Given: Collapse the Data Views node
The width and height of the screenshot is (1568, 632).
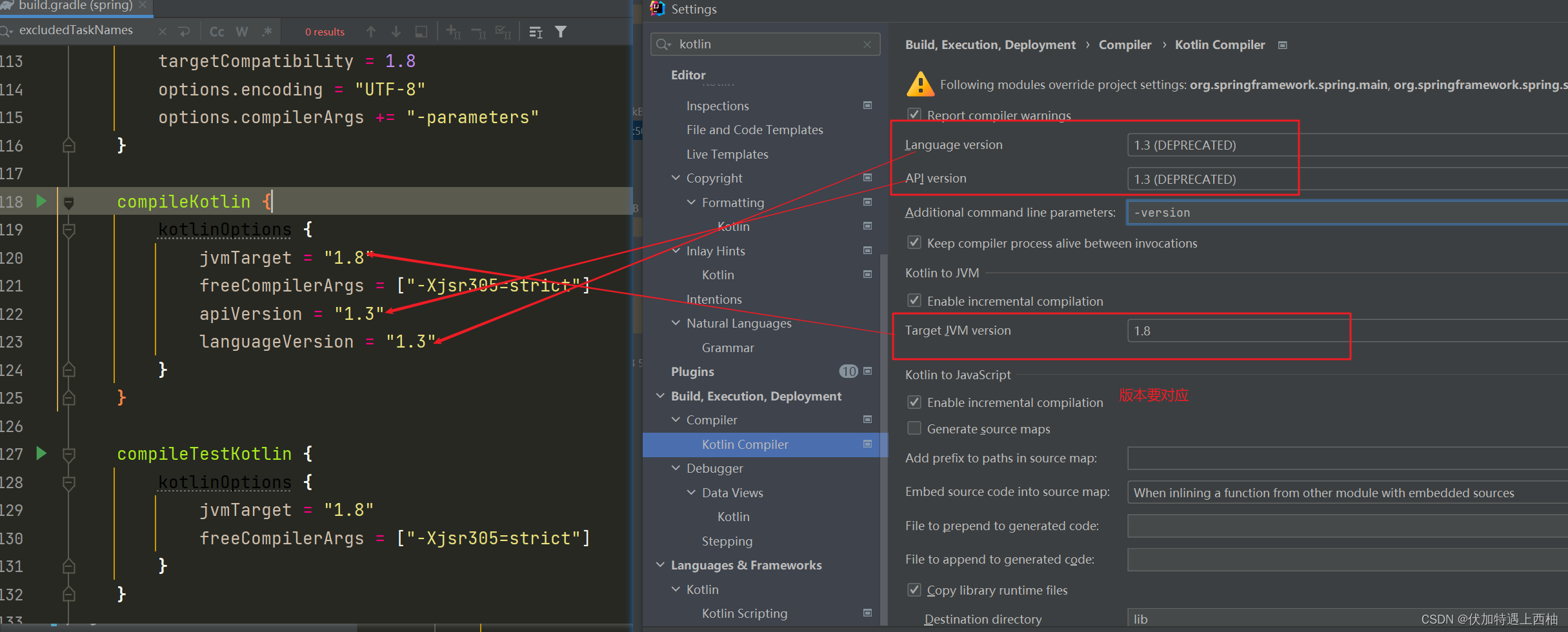Looking at the screenshot, I should click(x=691, y=492).
